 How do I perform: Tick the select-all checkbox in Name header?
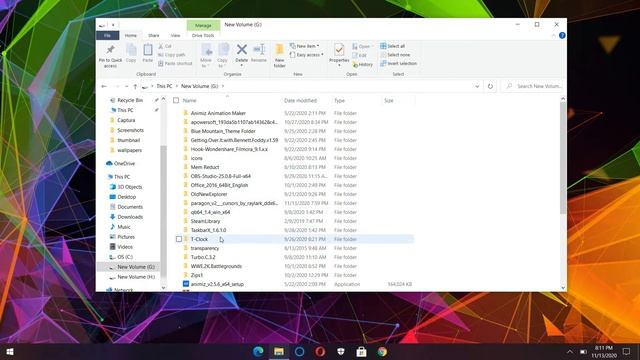[x=176, y=100]
